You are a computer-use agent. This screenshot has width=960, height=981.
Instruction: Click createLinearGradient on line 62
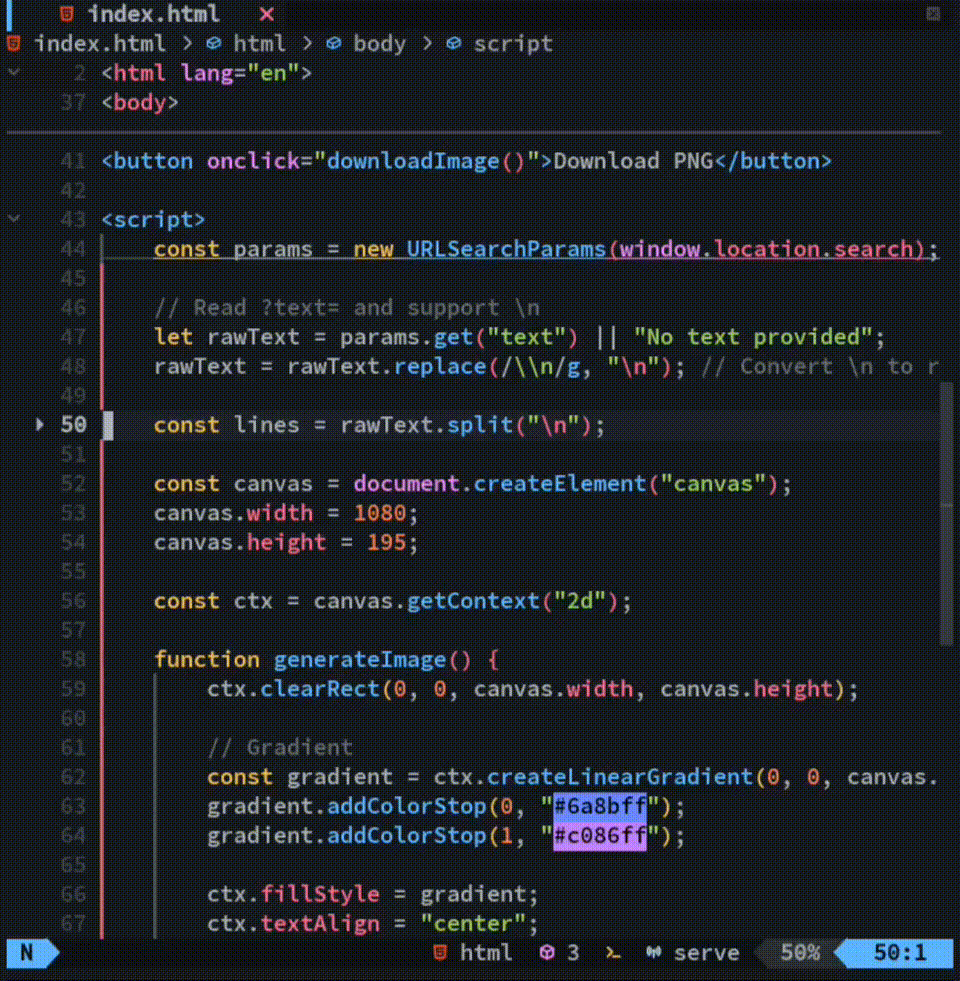(620, 777)
